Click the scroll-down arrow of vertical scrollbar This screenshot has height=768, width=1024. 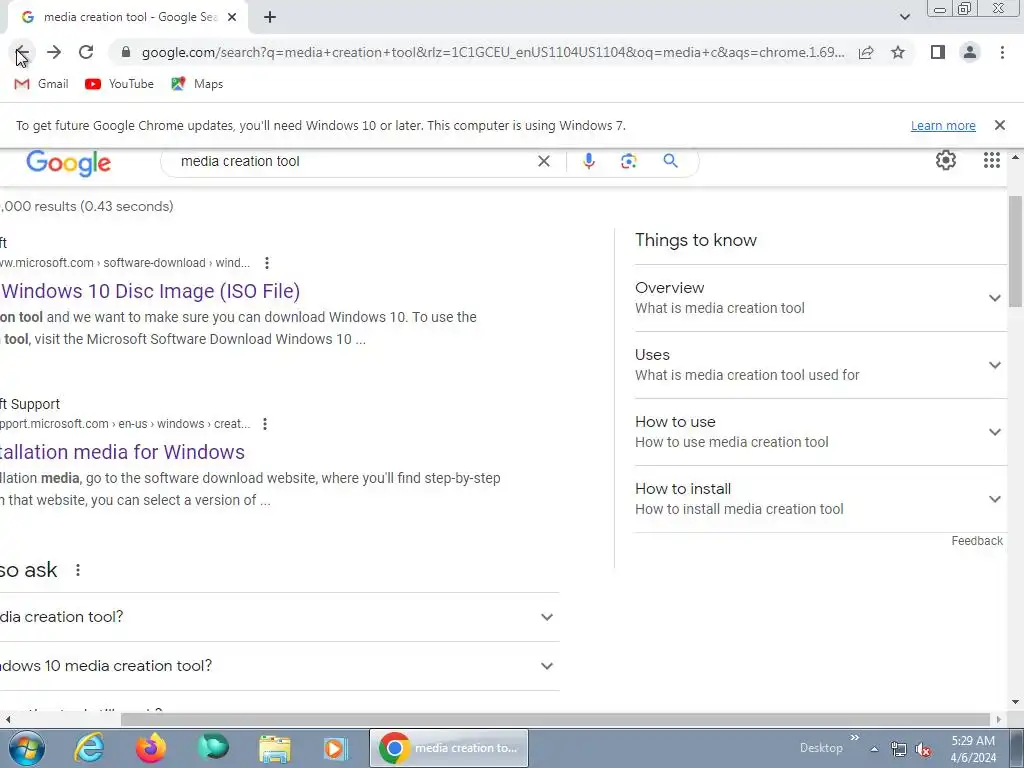tap(1016, 702)
